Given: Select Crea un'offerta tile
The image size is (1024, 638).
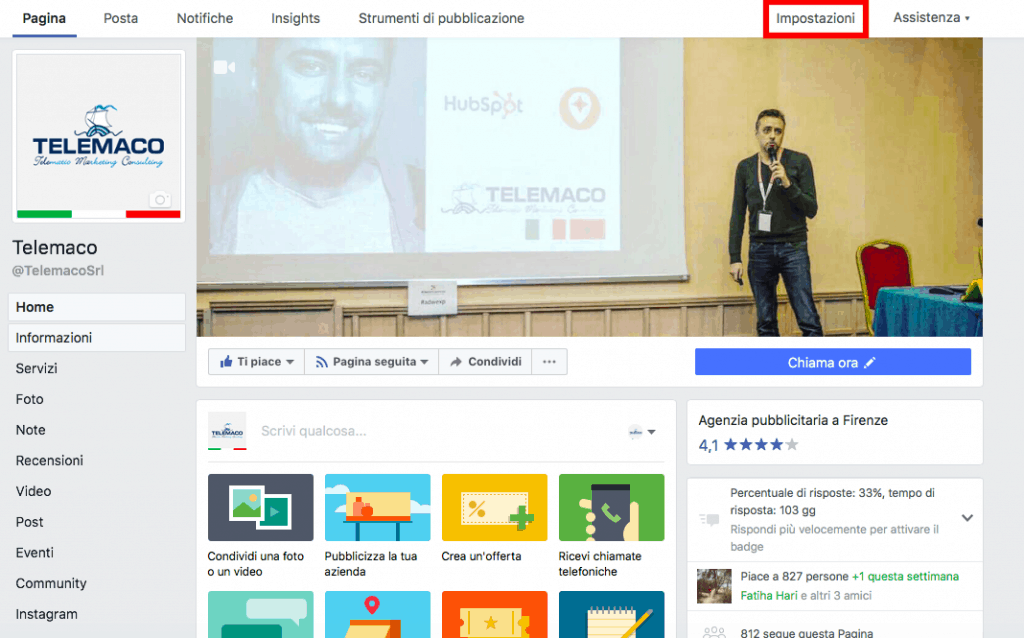Looking at the screenshot, I should (x=494, y=518).
